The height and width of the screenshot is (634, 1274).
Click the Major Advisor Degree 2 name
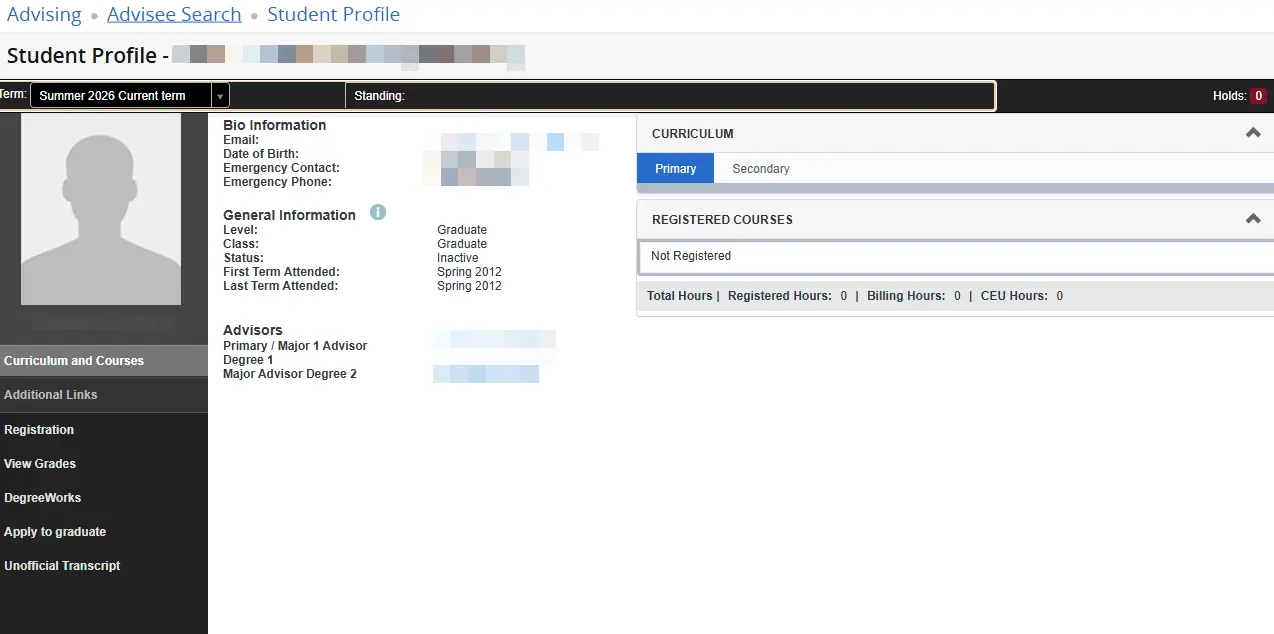click(486, 374)
